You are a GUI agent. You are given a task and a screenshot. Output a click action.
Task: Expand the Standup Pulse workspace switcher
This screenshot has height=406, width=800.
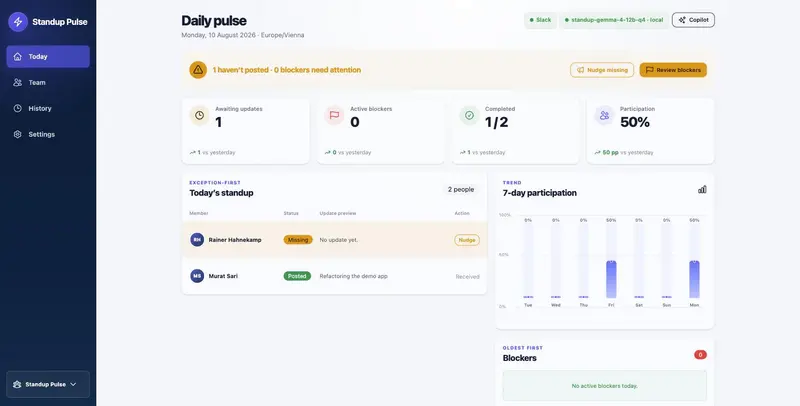[48, 385]
